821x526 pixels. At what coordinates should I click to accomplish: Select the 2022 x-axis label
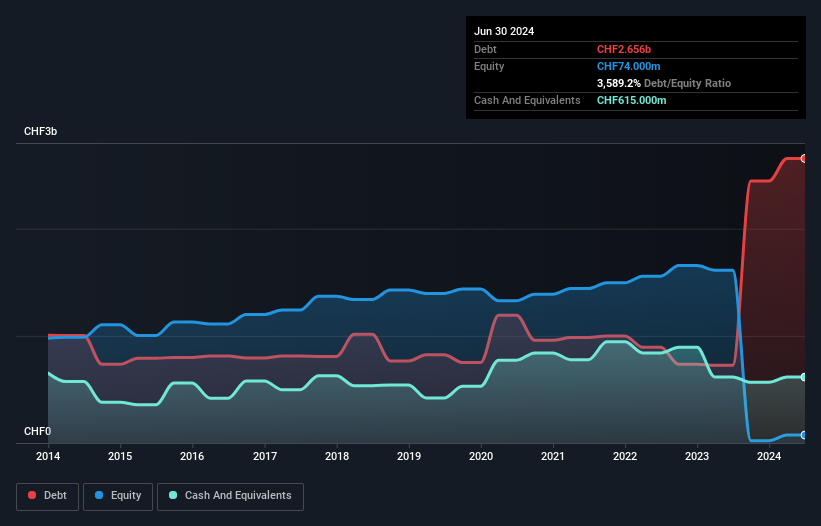(625, 457)
